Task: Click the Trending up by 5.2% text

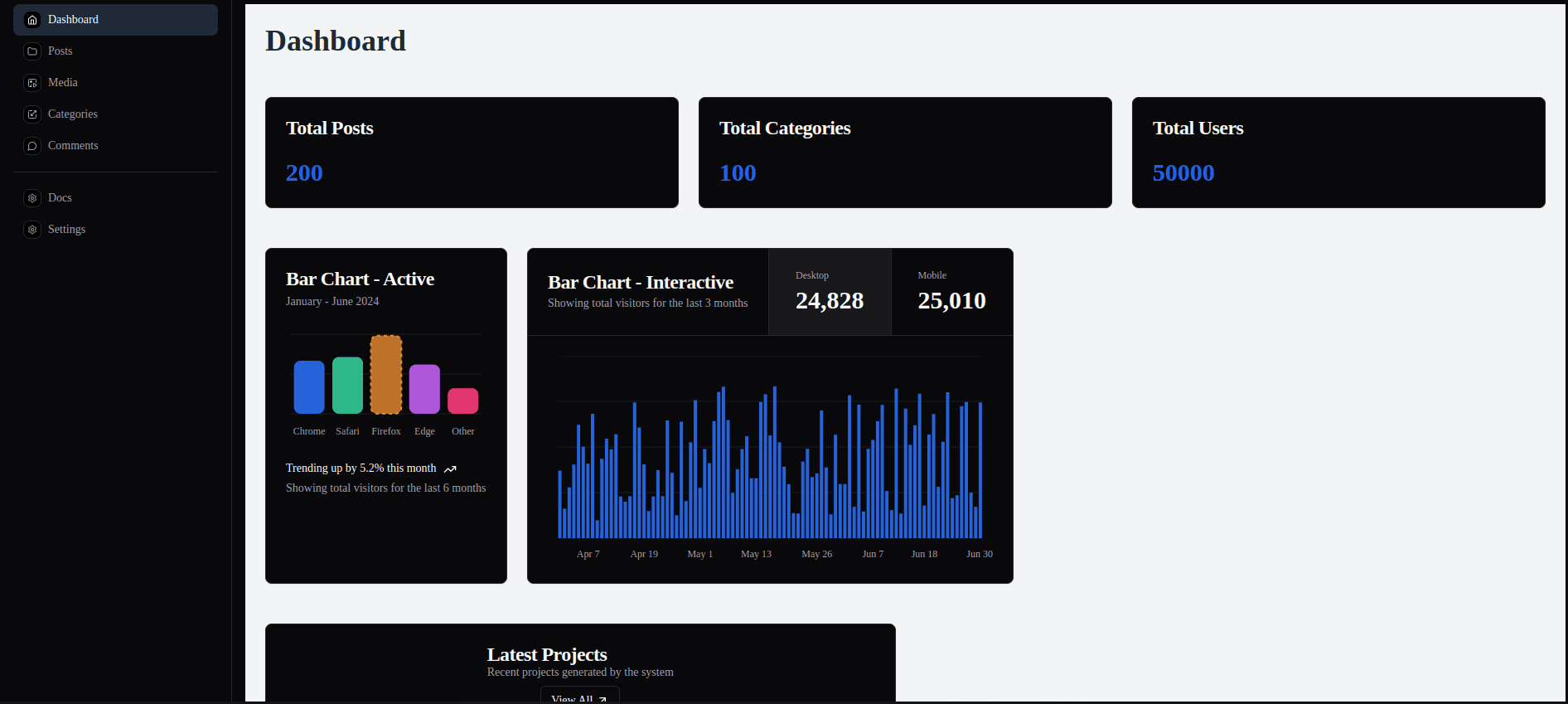Action: tap(361, 469)
